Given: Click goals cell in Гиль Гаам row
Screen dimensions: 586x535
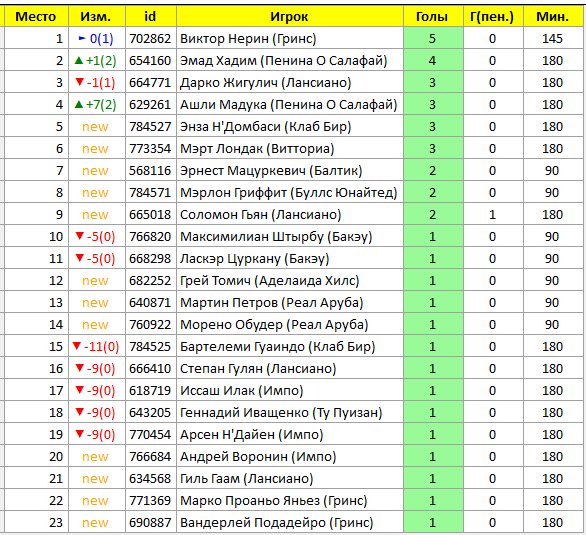Looking at the screenshot, I should click(x=433, y=479).
